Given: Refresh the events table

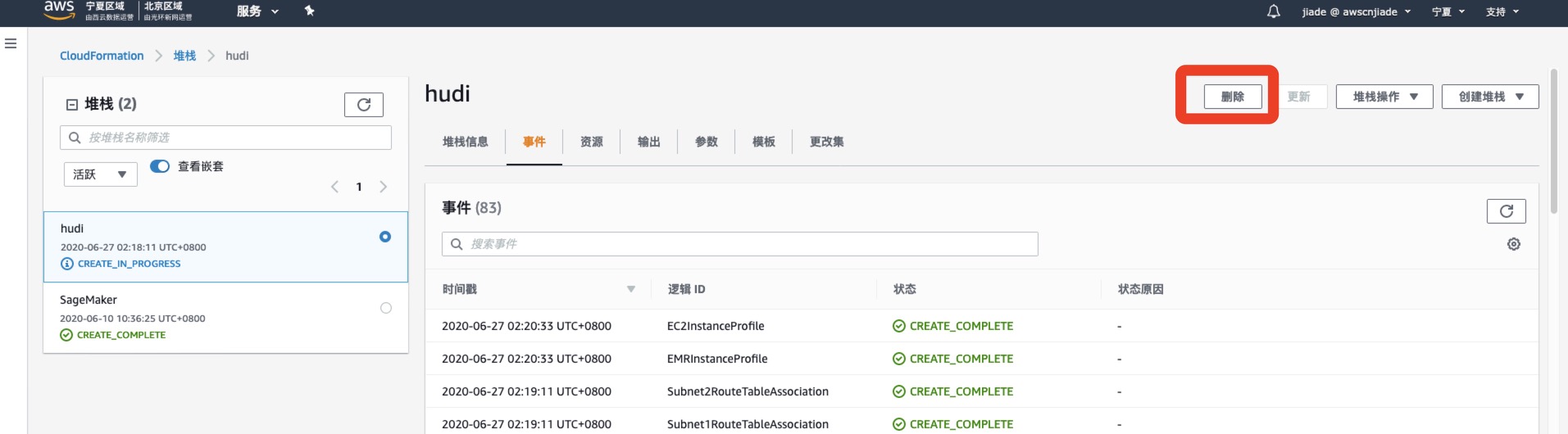Looking at the screenshot, I should pyautogui.click(x=1506, y=211).
